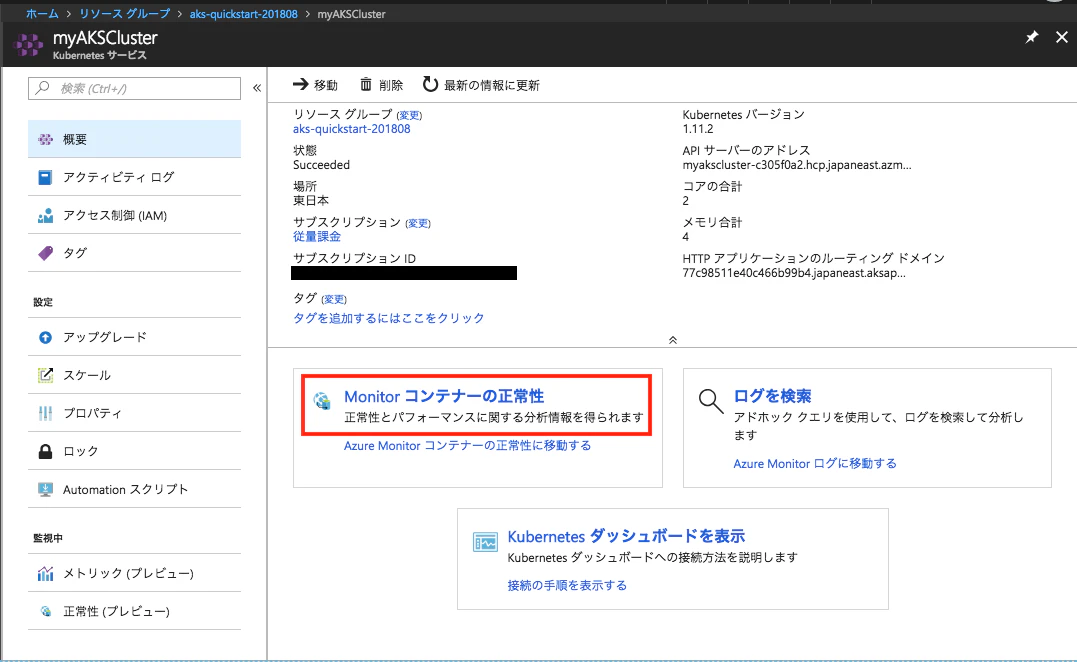This screenshot has width=1077, height=662.
Task: Go to リソース グループ breadcrumb
Action: click(x=124, y=14)
